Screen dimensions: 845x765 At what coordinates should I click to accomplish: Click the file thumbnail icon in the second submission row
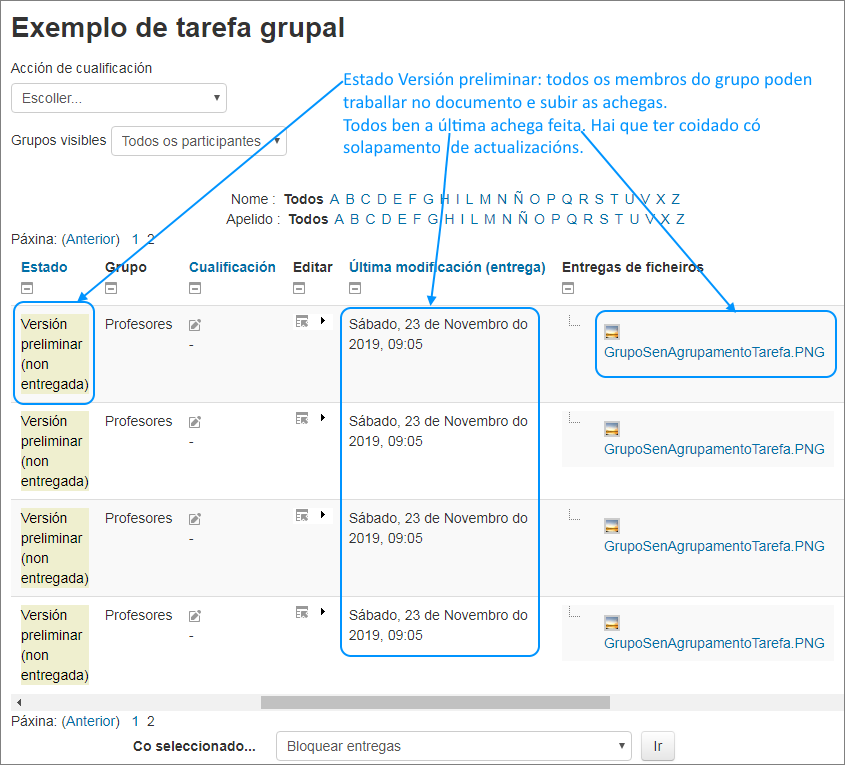(x=611, y=428)
